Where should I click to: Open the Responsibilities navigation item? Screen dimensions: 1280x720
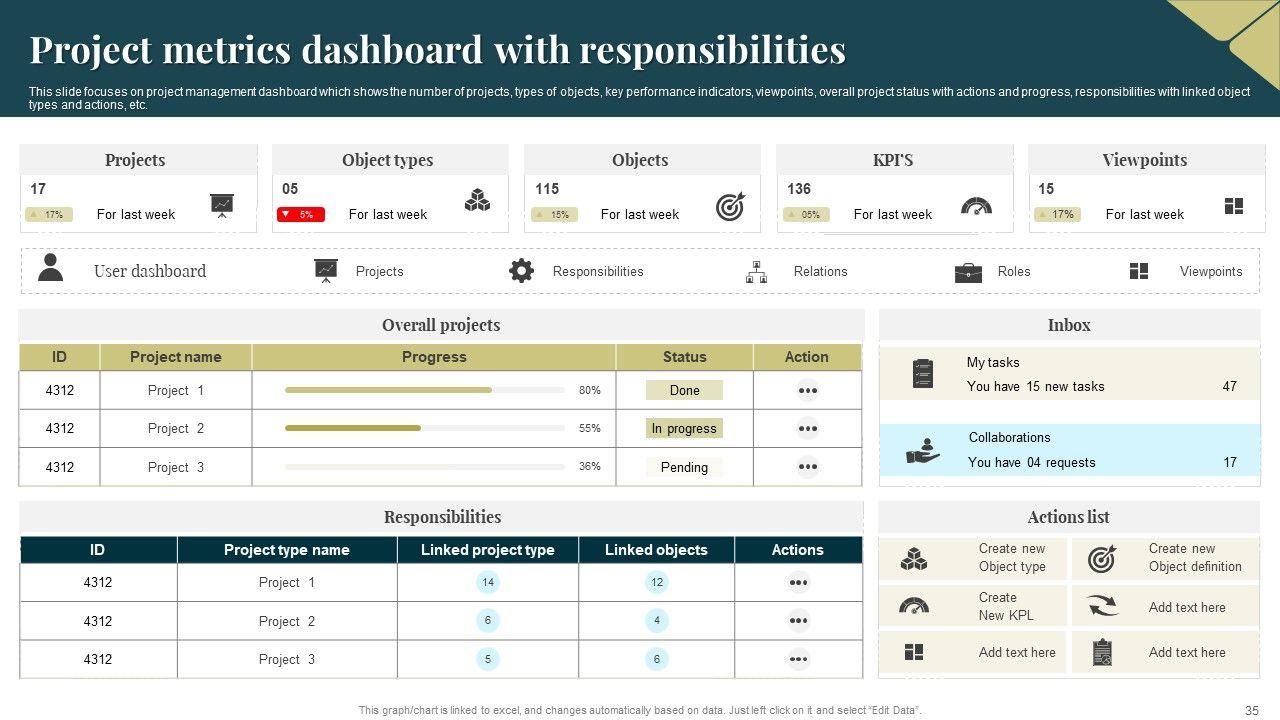(x=598, y=271)
